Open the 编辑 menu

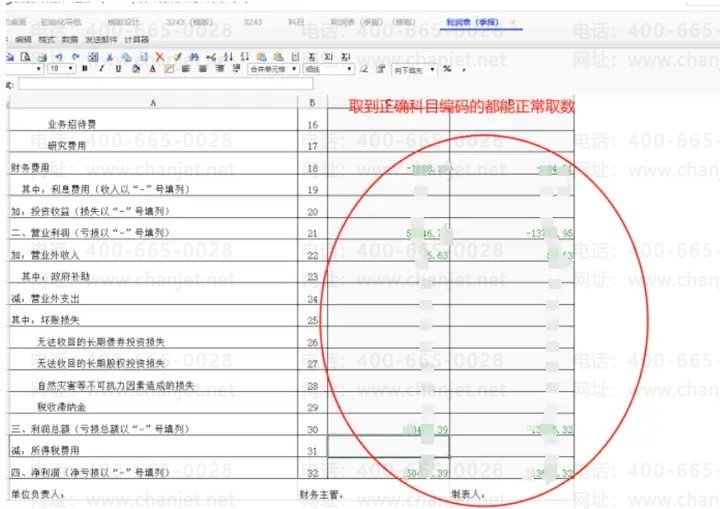[23, 40]
